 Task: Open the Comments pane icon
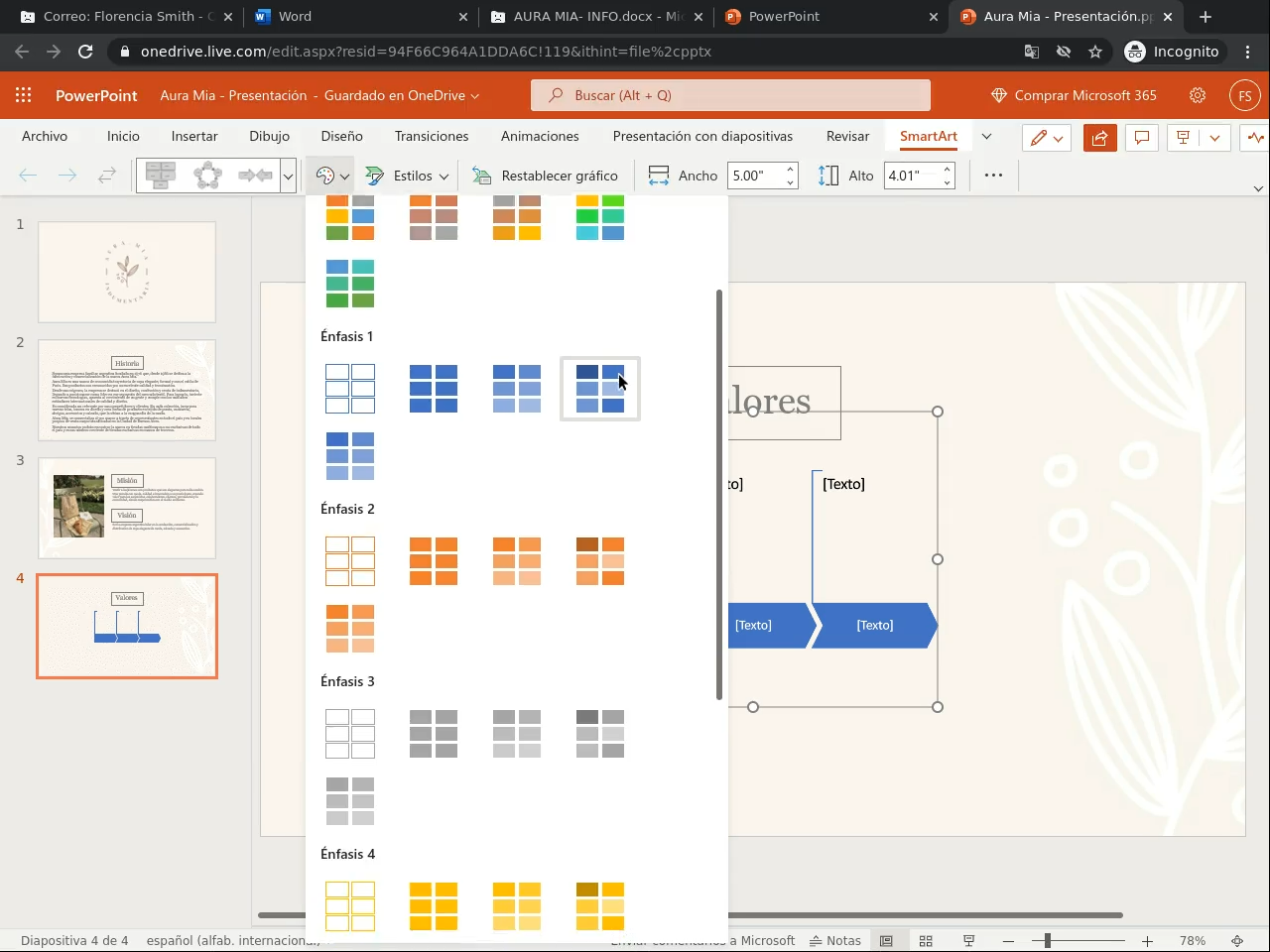1142,138
